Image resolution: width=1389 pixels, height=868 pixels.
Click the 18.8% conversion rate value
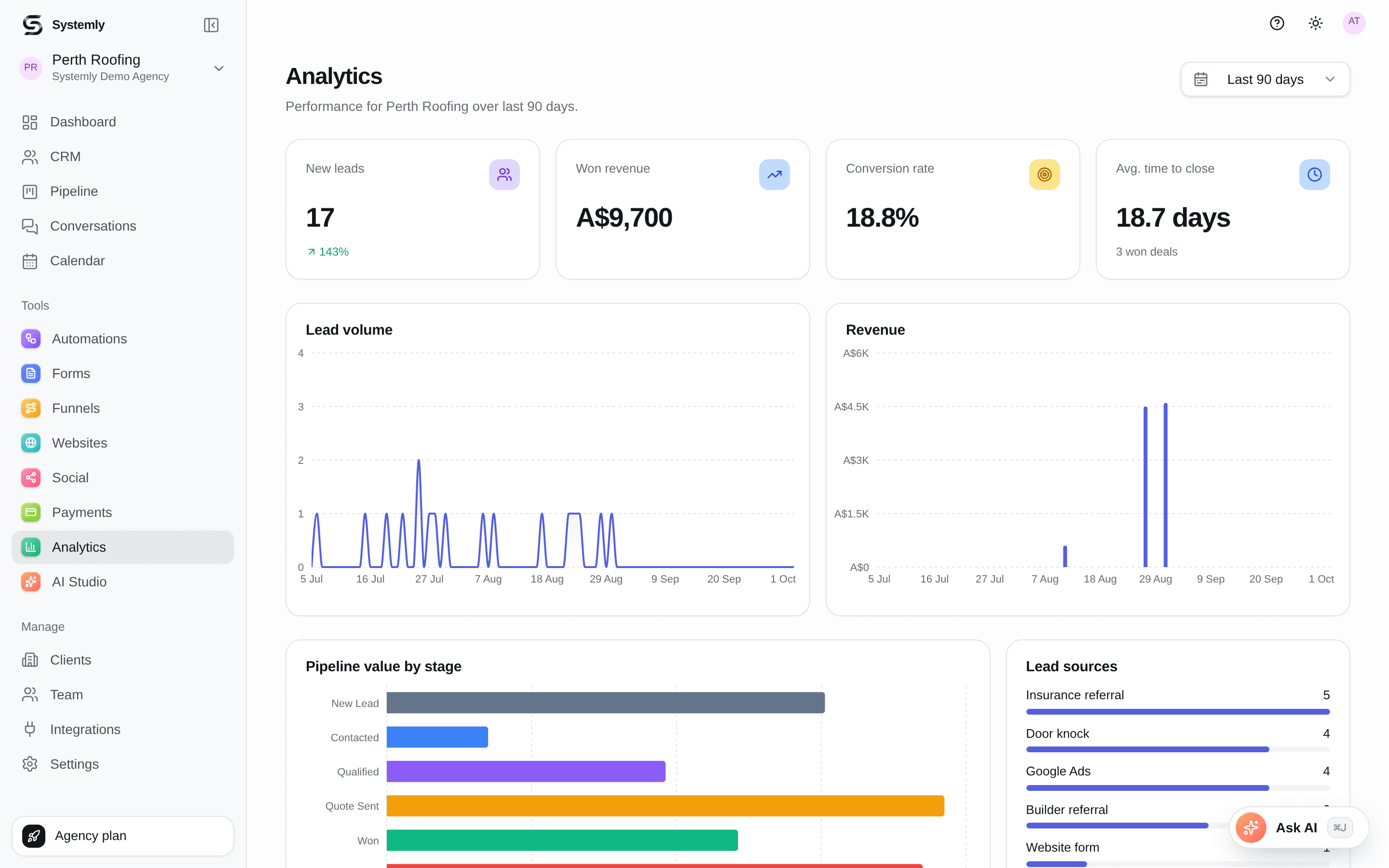click(882, 217)
